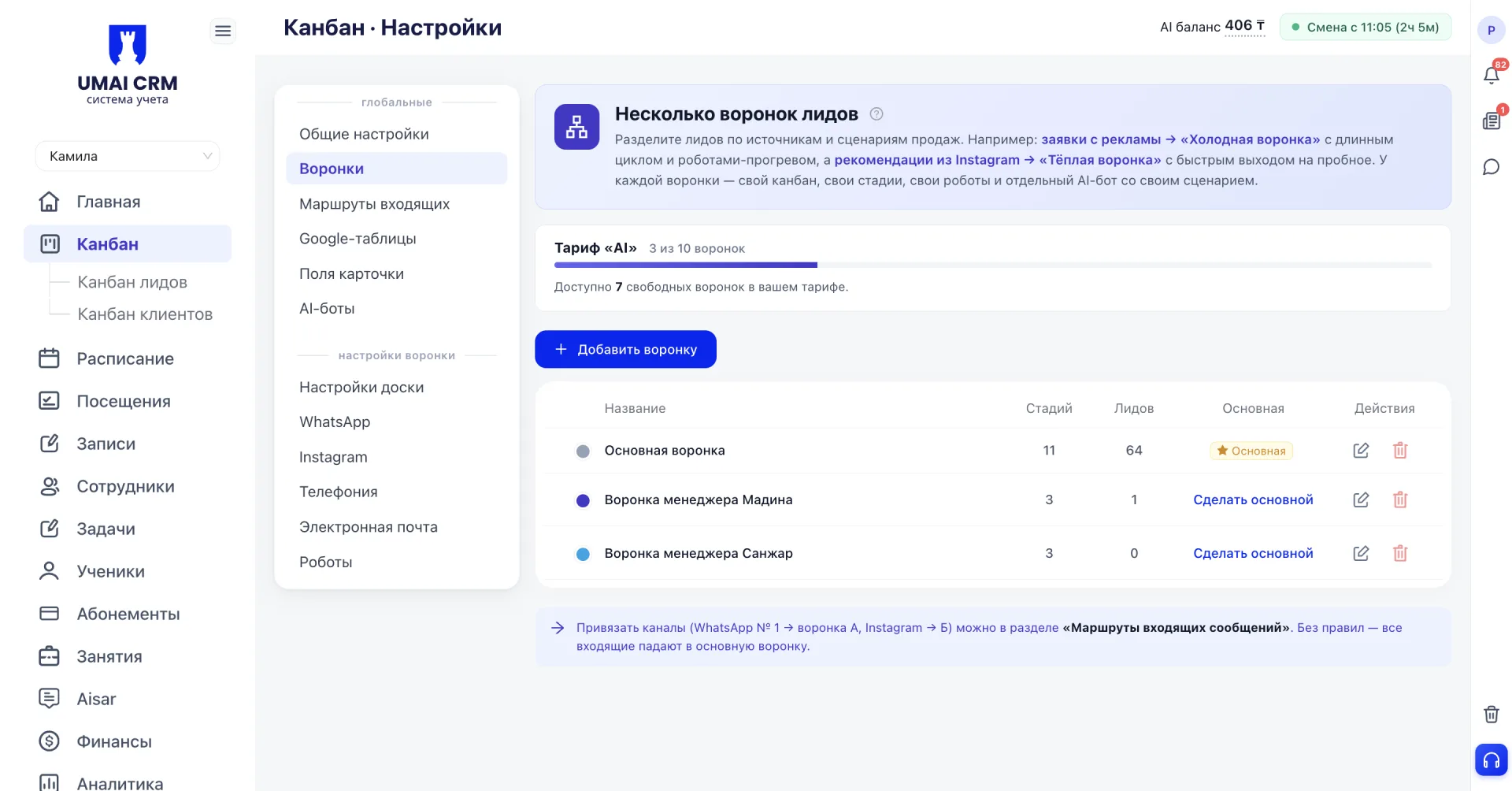Click the Воронка менеджера Мадина name
This screenshot has height=791, width=1512.
(699, 499)
